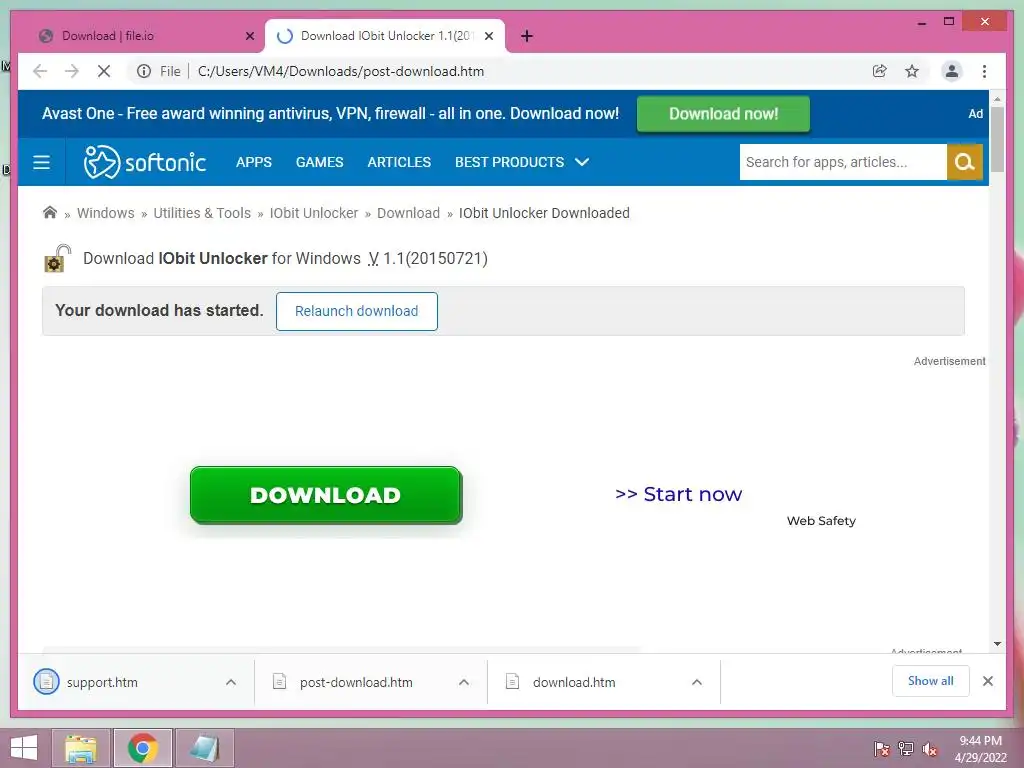
Task: Click muted volume tray icon
Action: click(x=930, y=749)
